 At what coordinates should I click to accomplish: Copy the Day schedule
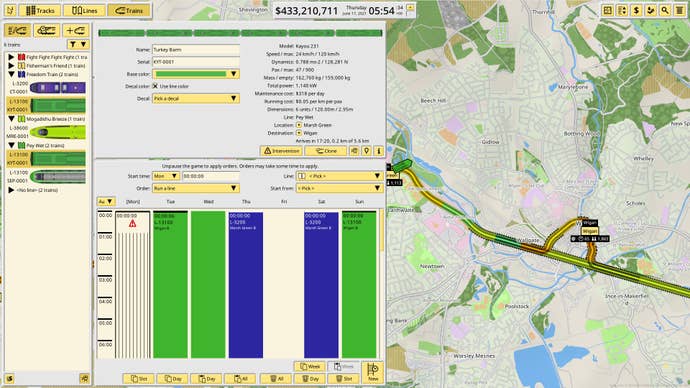point(172,379)
